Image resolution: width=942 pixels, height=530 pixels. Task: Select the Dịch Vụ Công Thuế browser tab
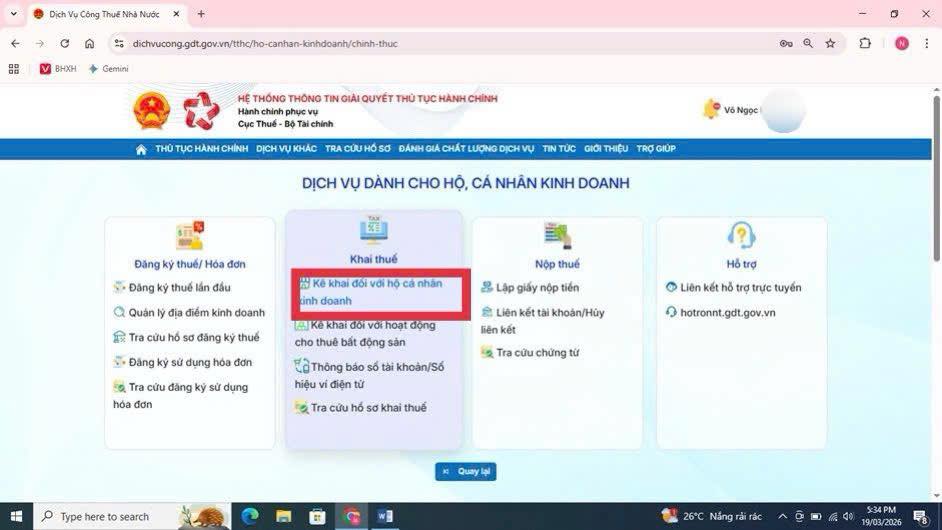coord(105,14)
